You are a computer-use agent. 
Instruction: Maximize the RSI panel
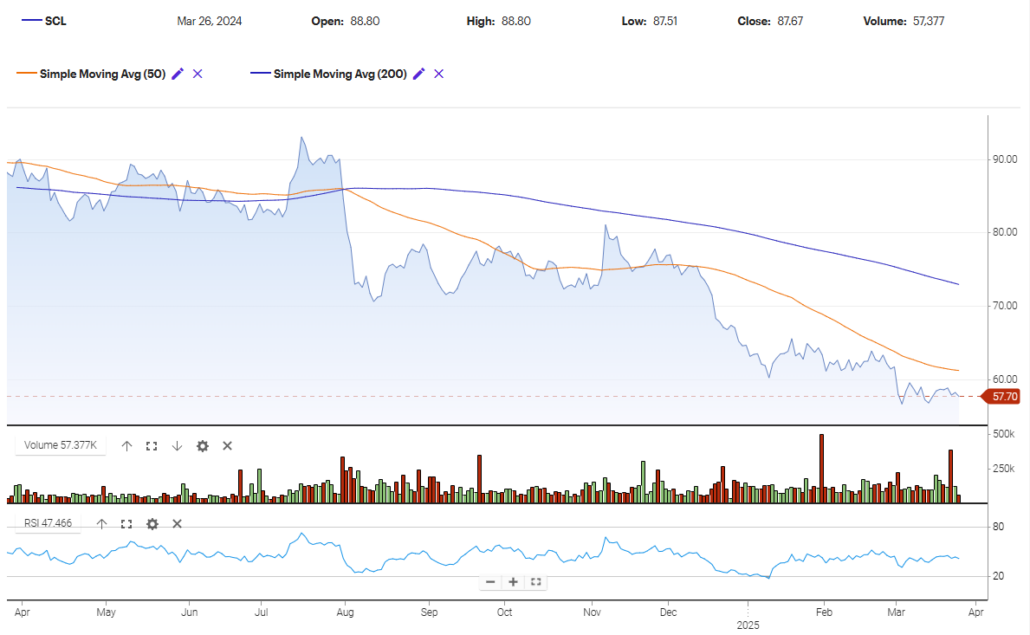point(127,523)
